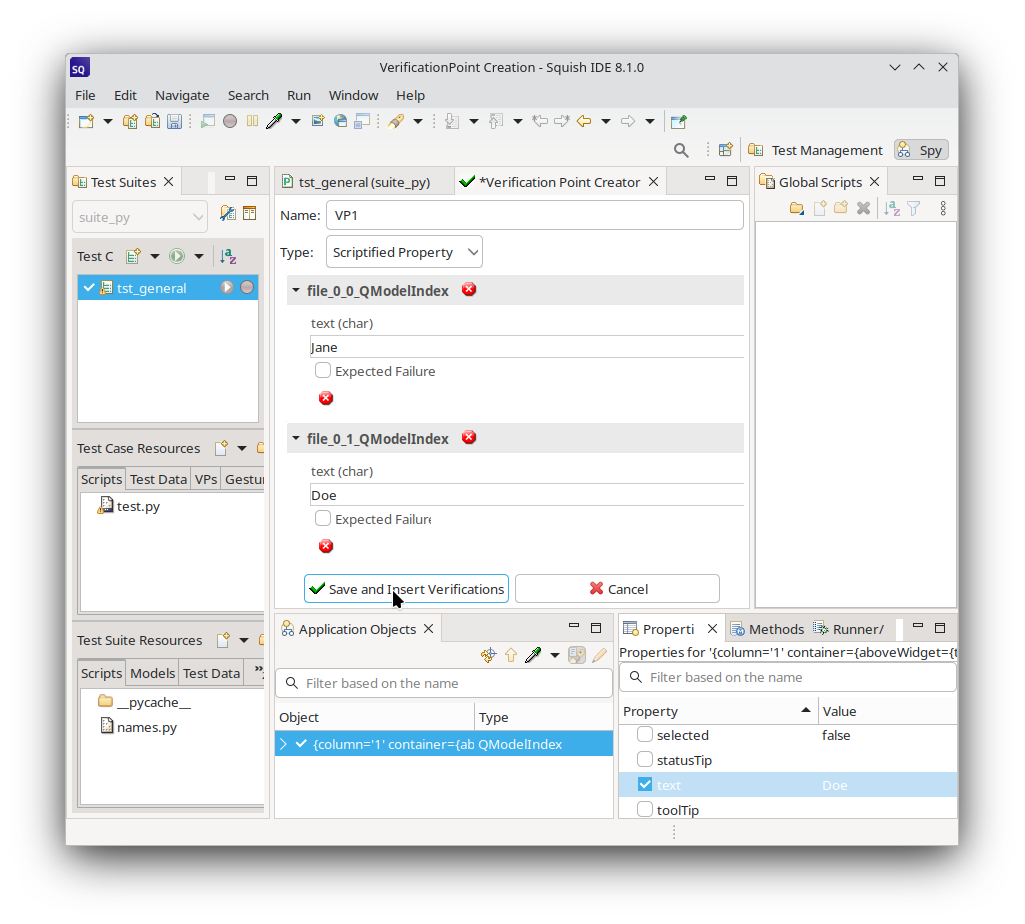This screenshot has width=1025, height=924.
Task: Delete the file_0_0_QModelIndex verification with red X
Action: click(x=469, y=290)
